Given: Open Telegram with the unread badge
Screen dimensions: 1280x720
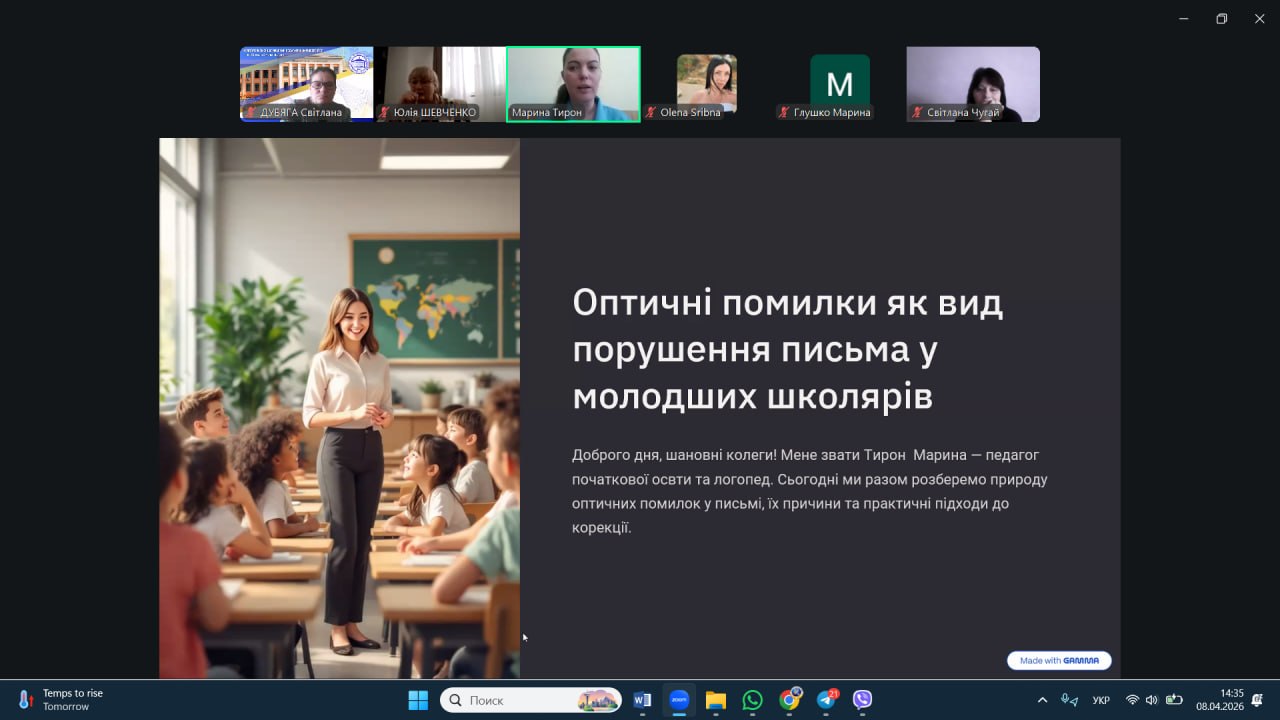Looking at the screenshot, I should tap(826, 700).
